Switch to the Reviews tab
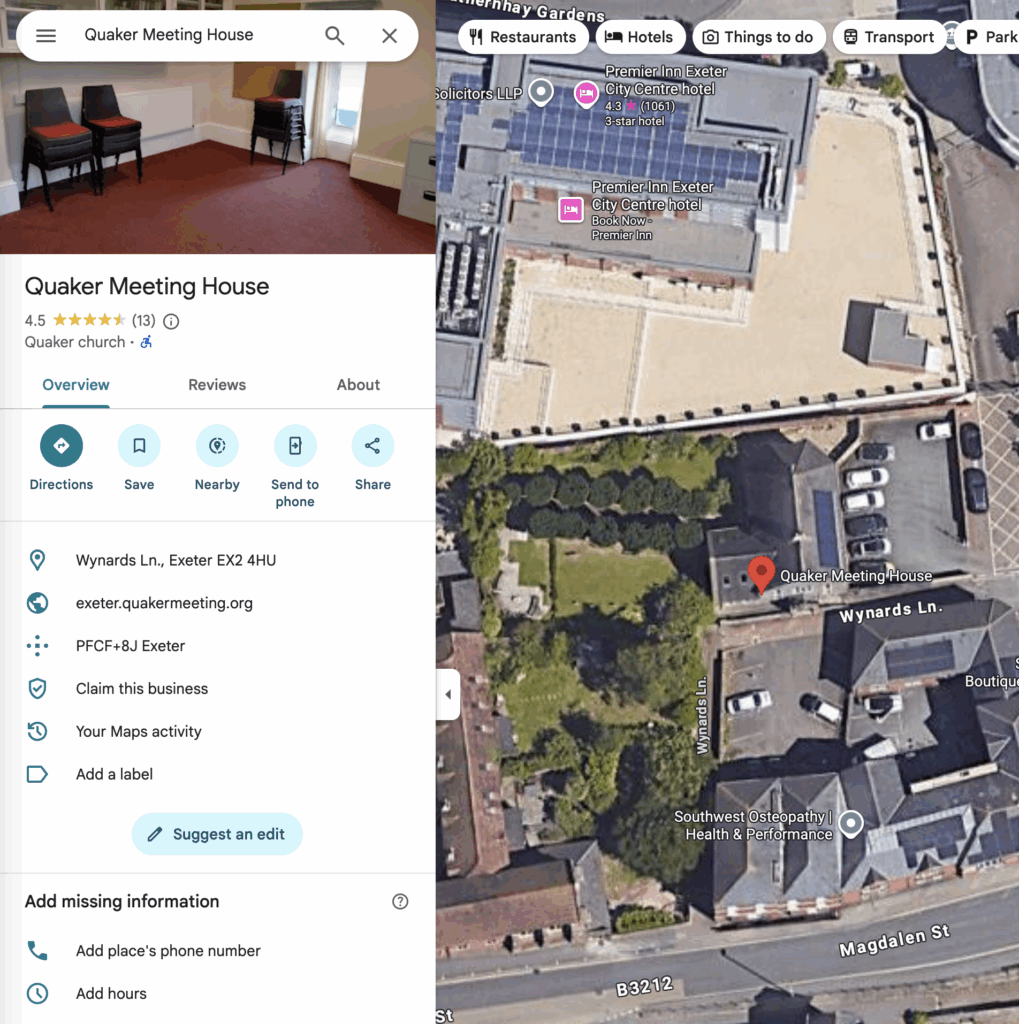The height and width of the screenshot is (1024, 1019). (x=217, y=385)
